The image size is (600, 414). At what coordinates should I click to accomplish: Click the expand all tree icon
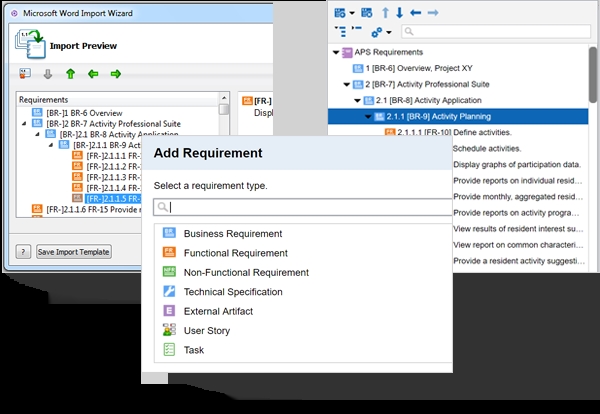[x=341, y=32]
